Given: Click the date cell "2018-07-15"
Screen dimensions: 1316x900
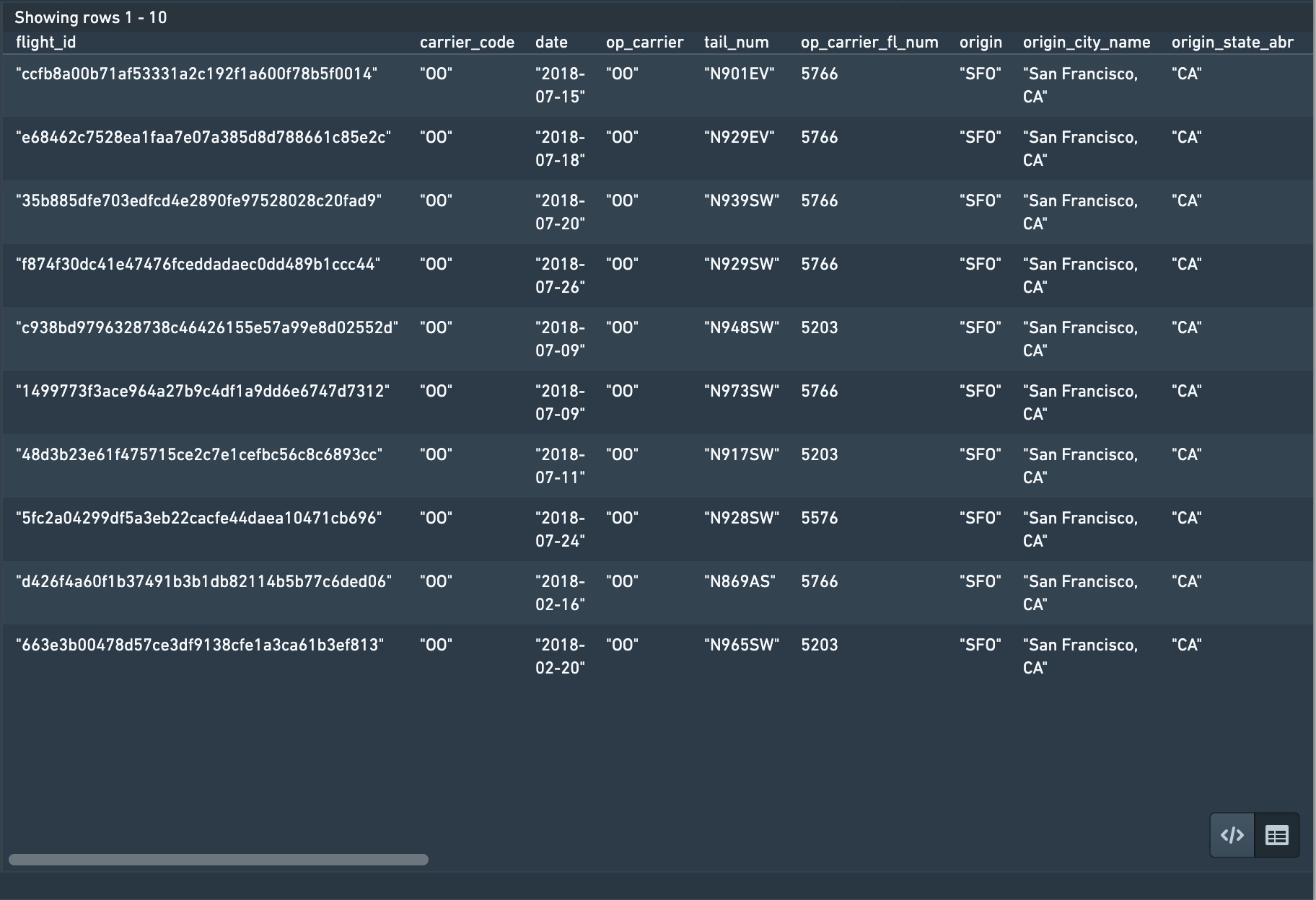Looking at the screenshot, I should (x=561, y=86).
